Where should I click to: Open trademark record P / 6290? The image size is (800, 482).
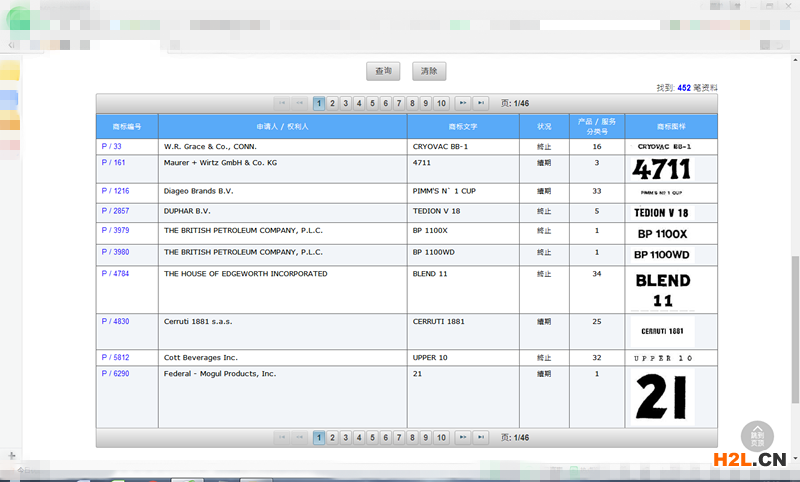coord(115,374)
